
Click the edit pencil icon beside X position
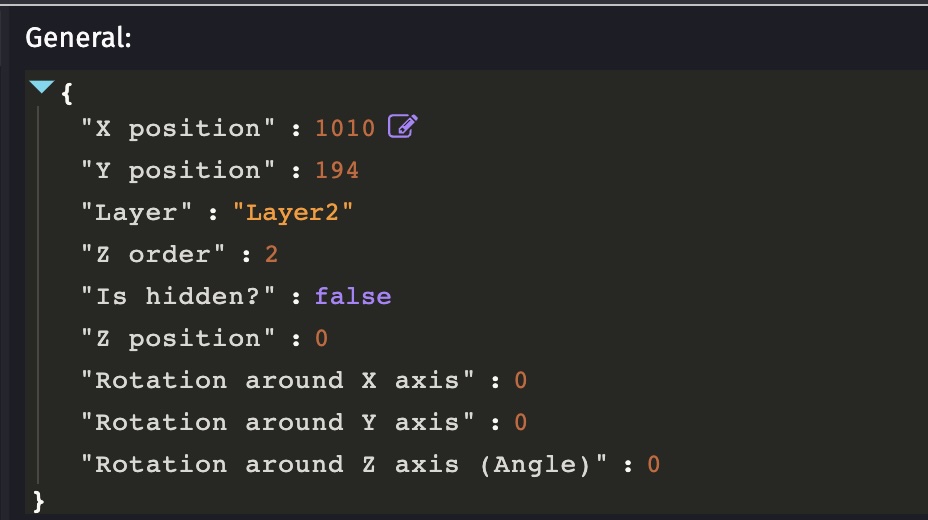tap(402, 126)
